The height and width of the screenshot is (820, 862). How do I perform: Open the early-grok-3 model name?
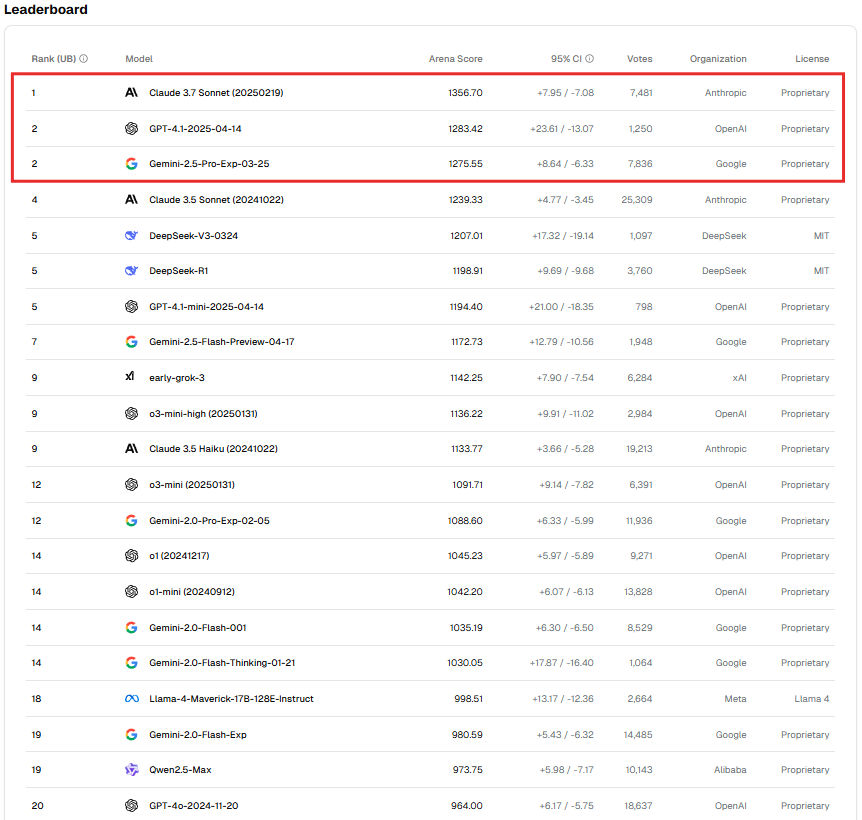pyautogui.click(x=177, y=378)
